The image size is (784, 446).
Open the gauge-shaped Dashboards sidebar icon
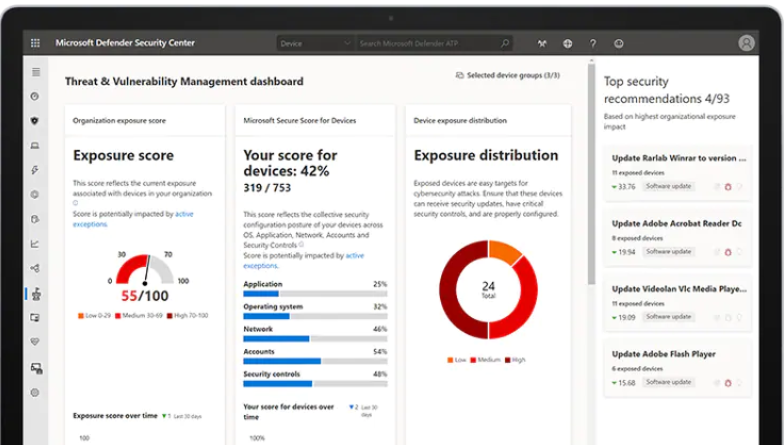34,96
